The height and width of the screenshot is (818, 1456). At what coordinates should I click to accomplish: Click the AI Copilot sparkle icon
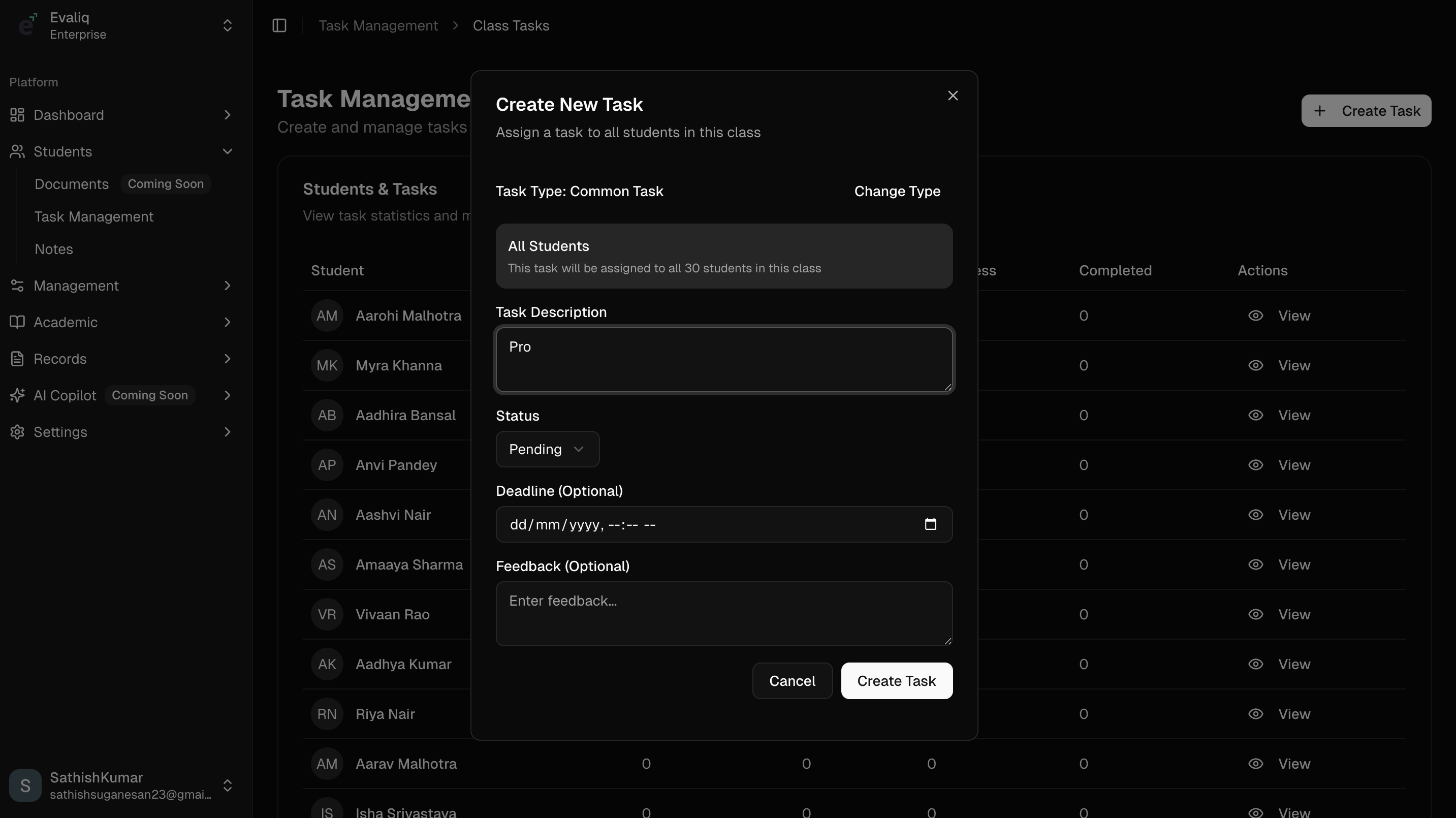click(x=17, y=395)
